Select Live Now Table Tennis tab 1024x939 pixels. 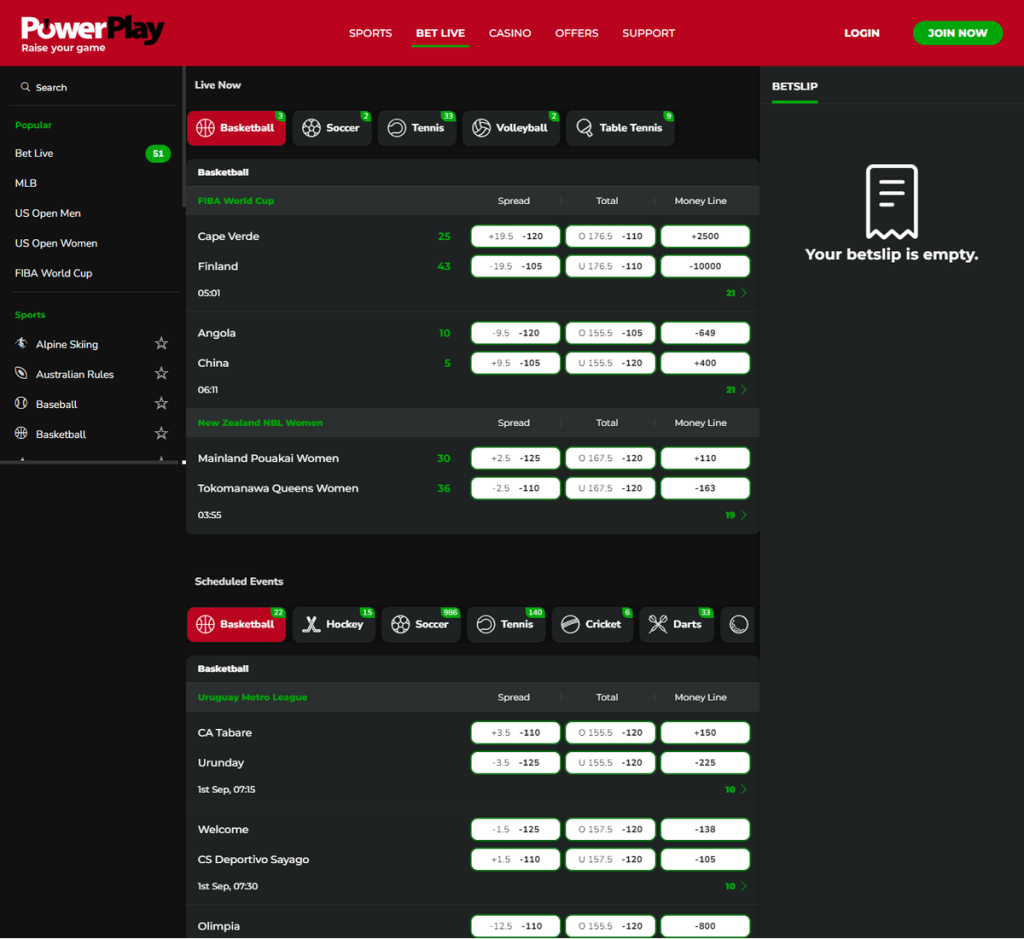pyautogui.click(x=620, y=128)
